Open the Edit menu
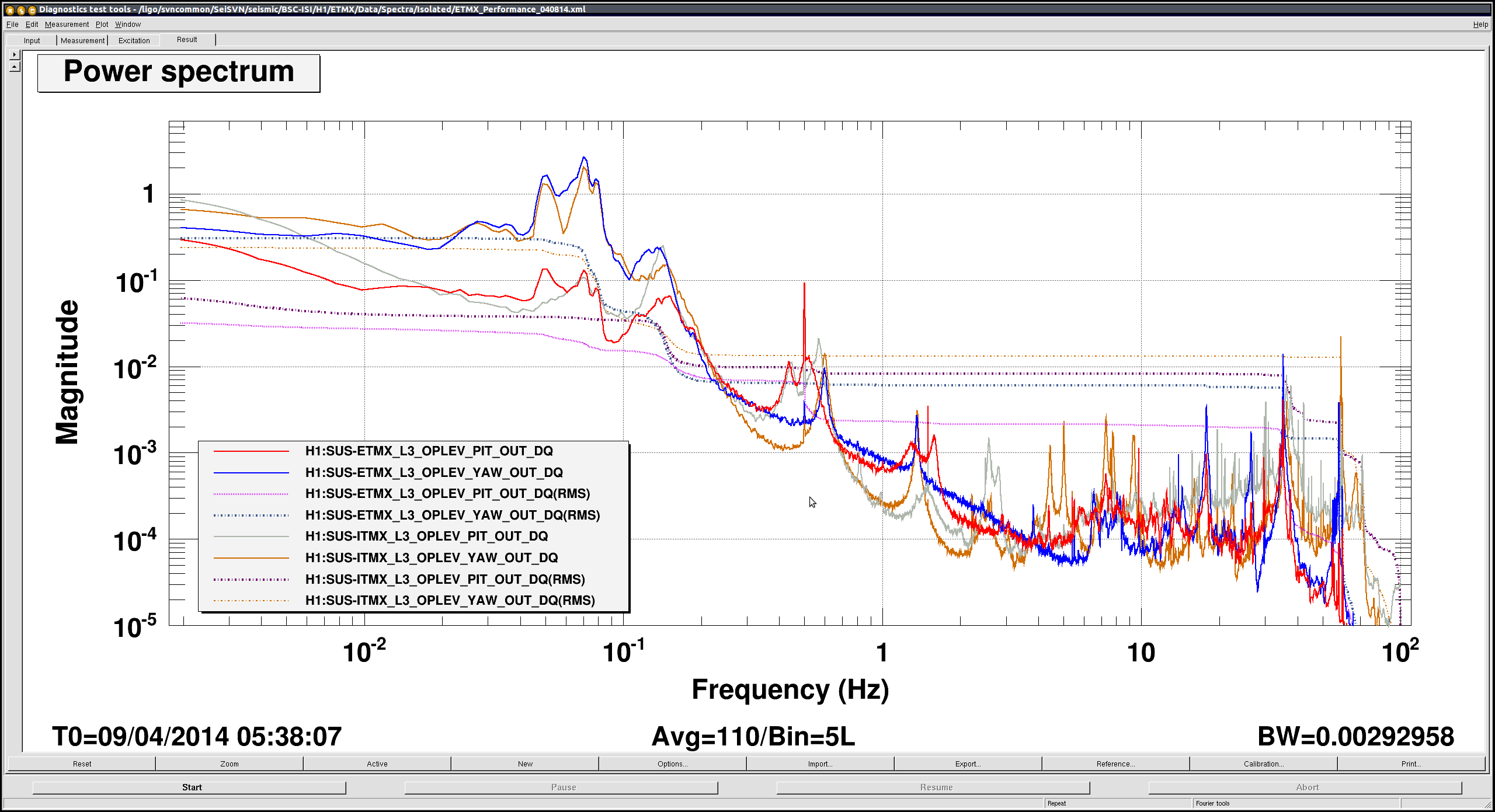Viewport: 1495px width, 812px height. click(x=32, y=25)
